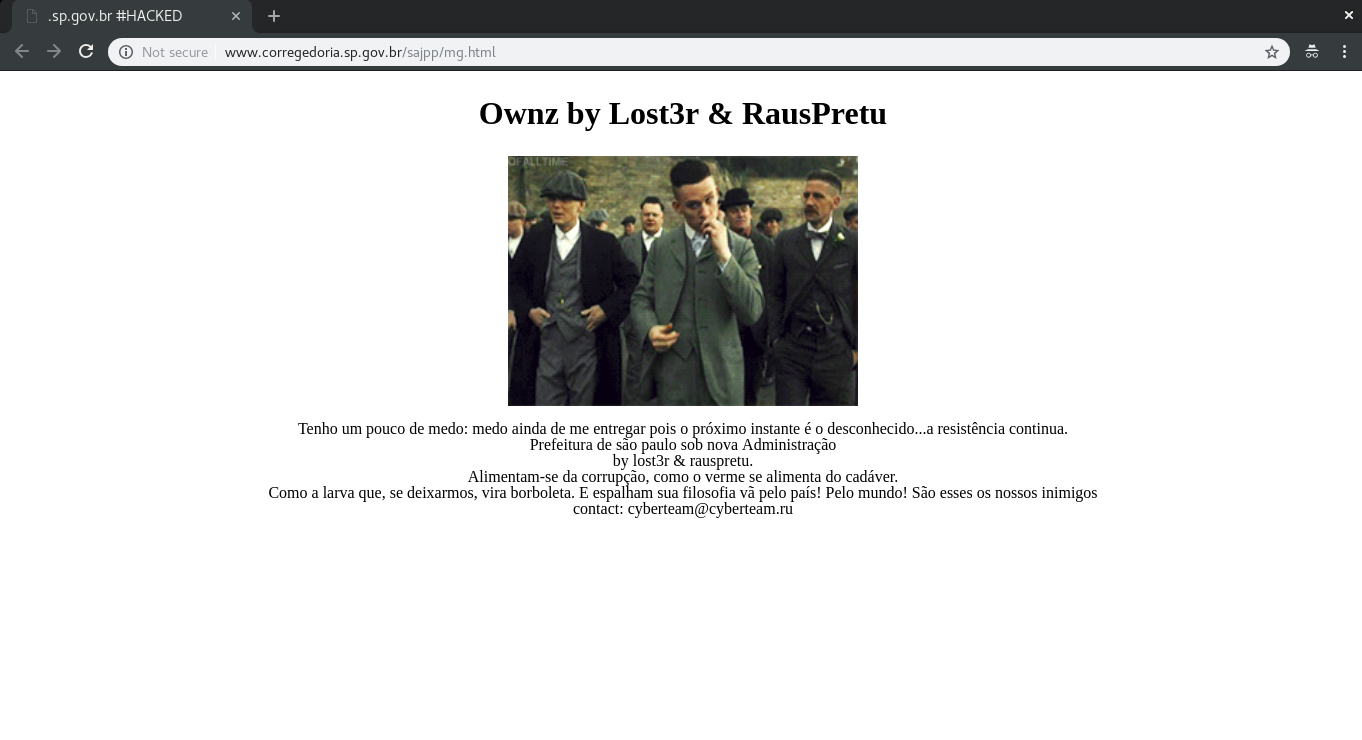Image resolution: width=1362 pixels, height=740 pixels.
Task: Click contact line cyberteam@cyberteam.ru
Action: click(683, 508)
